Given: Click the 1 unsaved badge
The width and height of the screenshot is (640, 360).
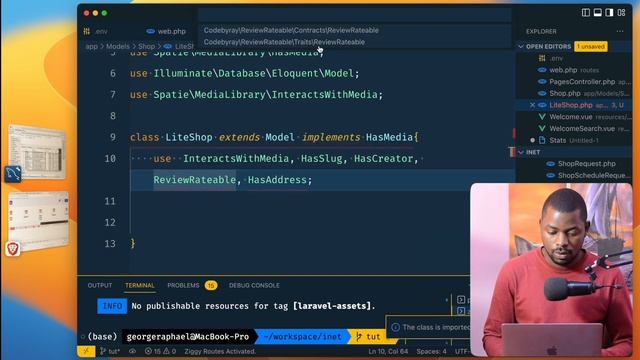Looking at the screenshot, I should point(591,47).
